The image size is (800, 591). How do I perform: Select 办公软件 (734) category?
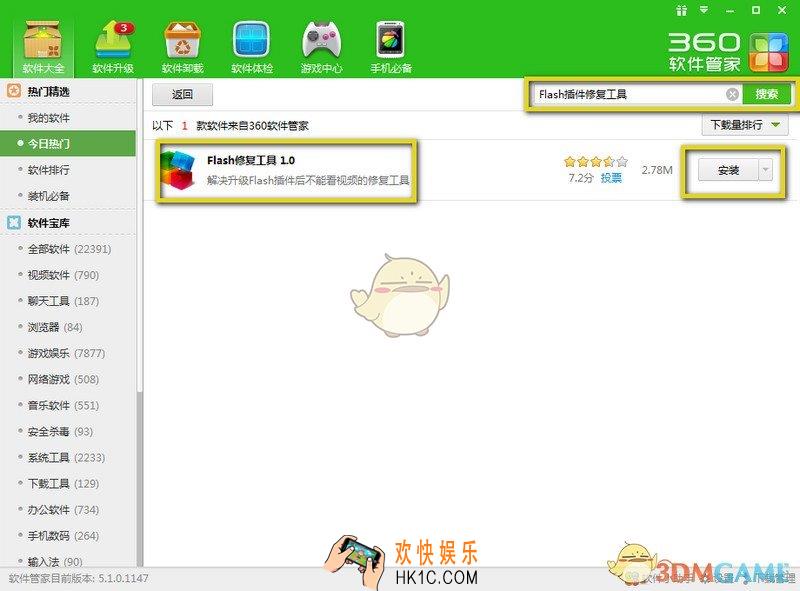coord(68,509)
